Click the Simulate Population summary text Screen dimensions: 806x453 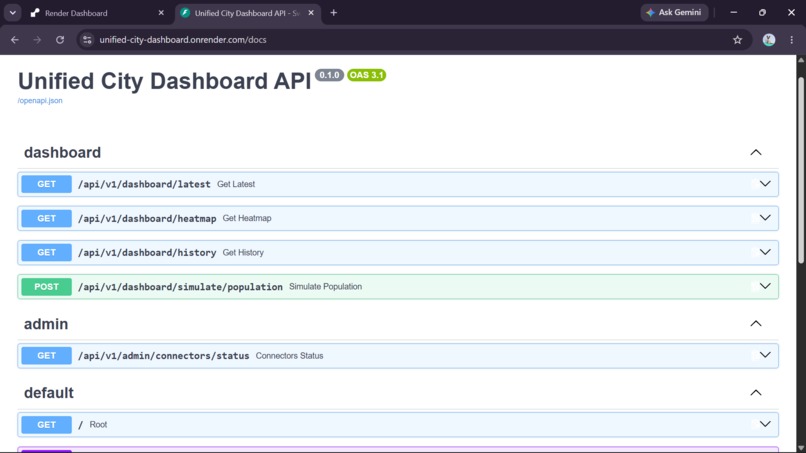point(325,286)
